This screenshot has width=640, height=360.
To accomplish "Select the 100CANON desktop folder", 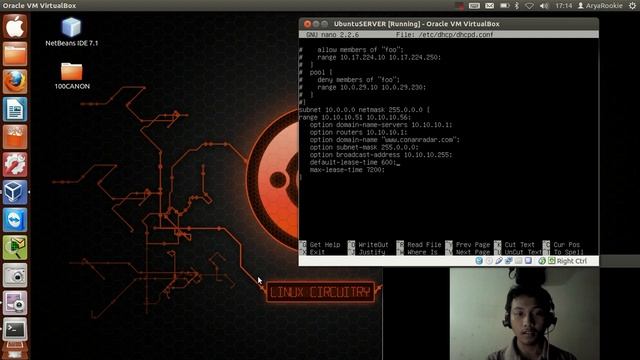I will (72, 76).
